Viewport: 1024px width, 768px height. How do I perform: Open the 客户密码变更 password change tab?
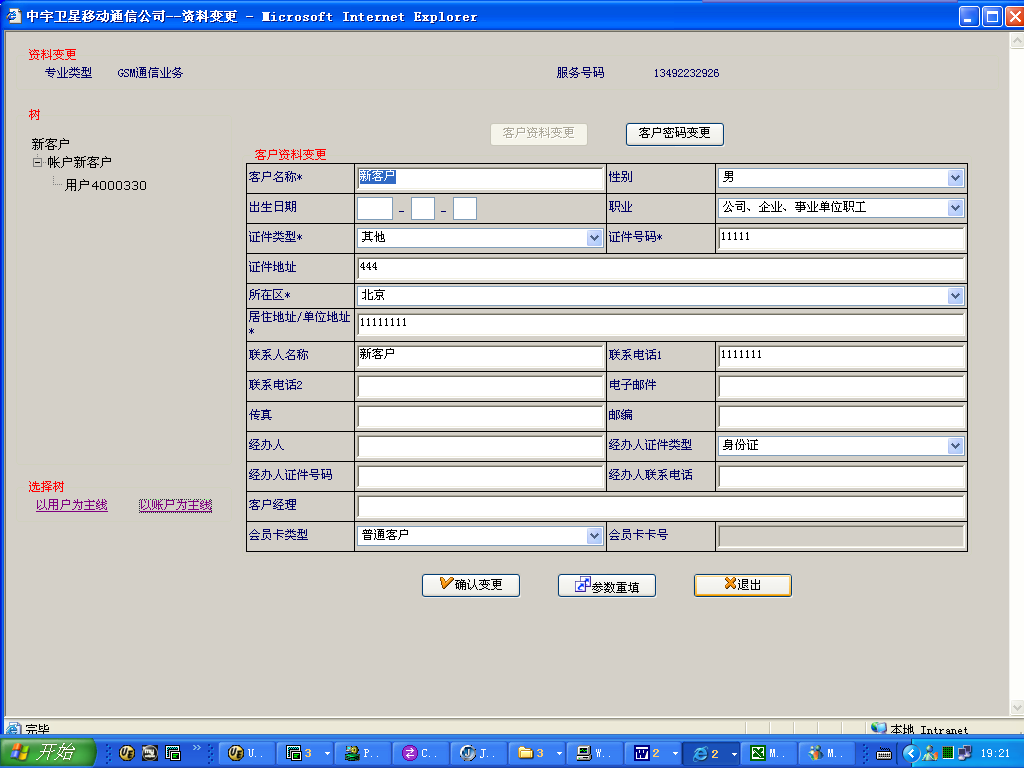point(674,133)
